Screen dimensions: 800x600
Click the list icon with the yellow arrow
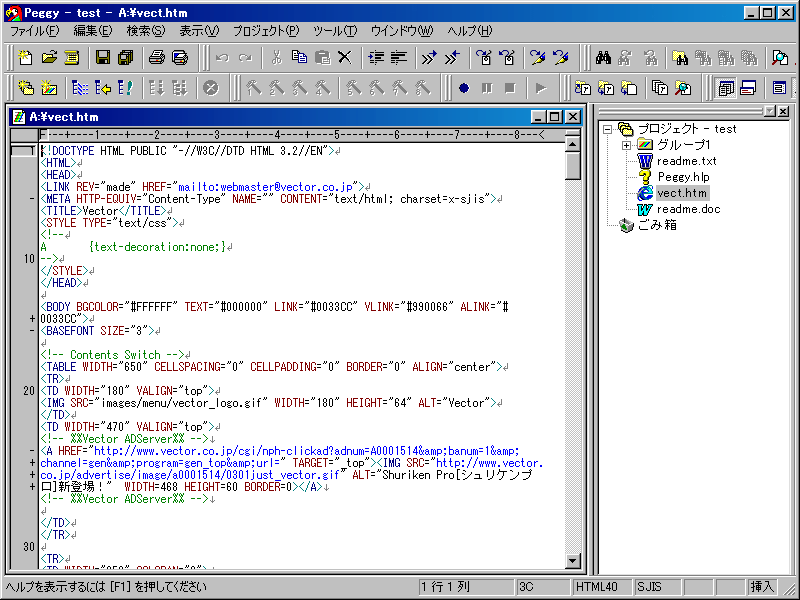tap(103, 88)
